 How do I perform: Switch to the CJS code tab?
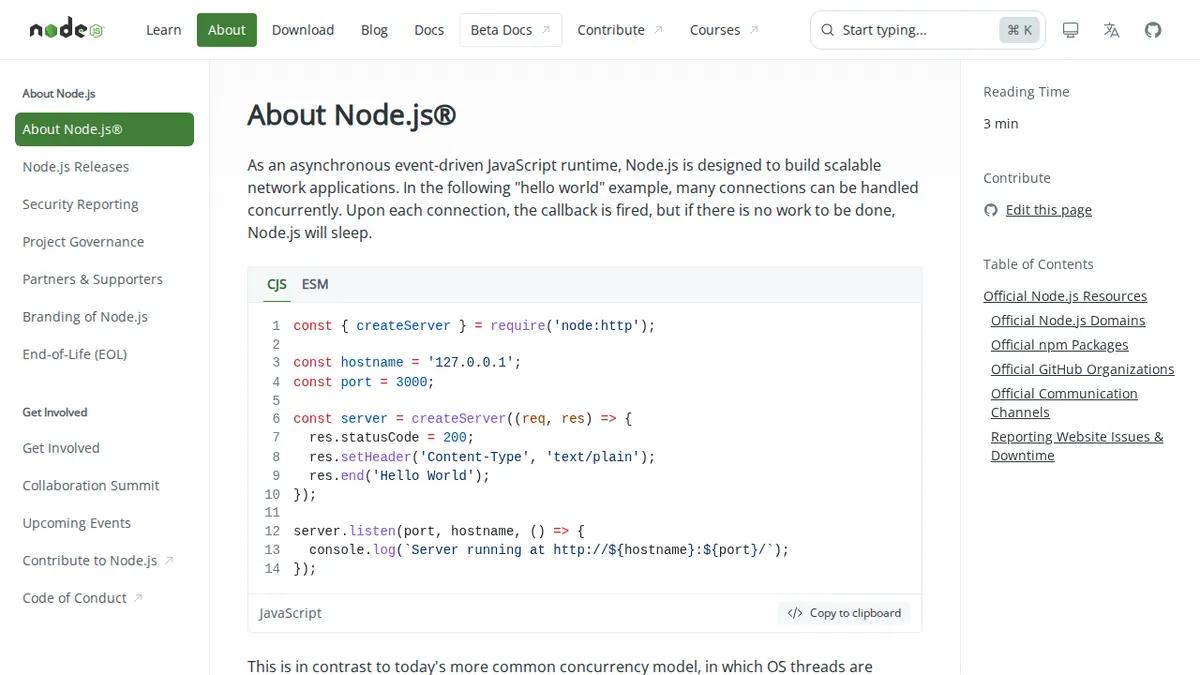[277, 285]
